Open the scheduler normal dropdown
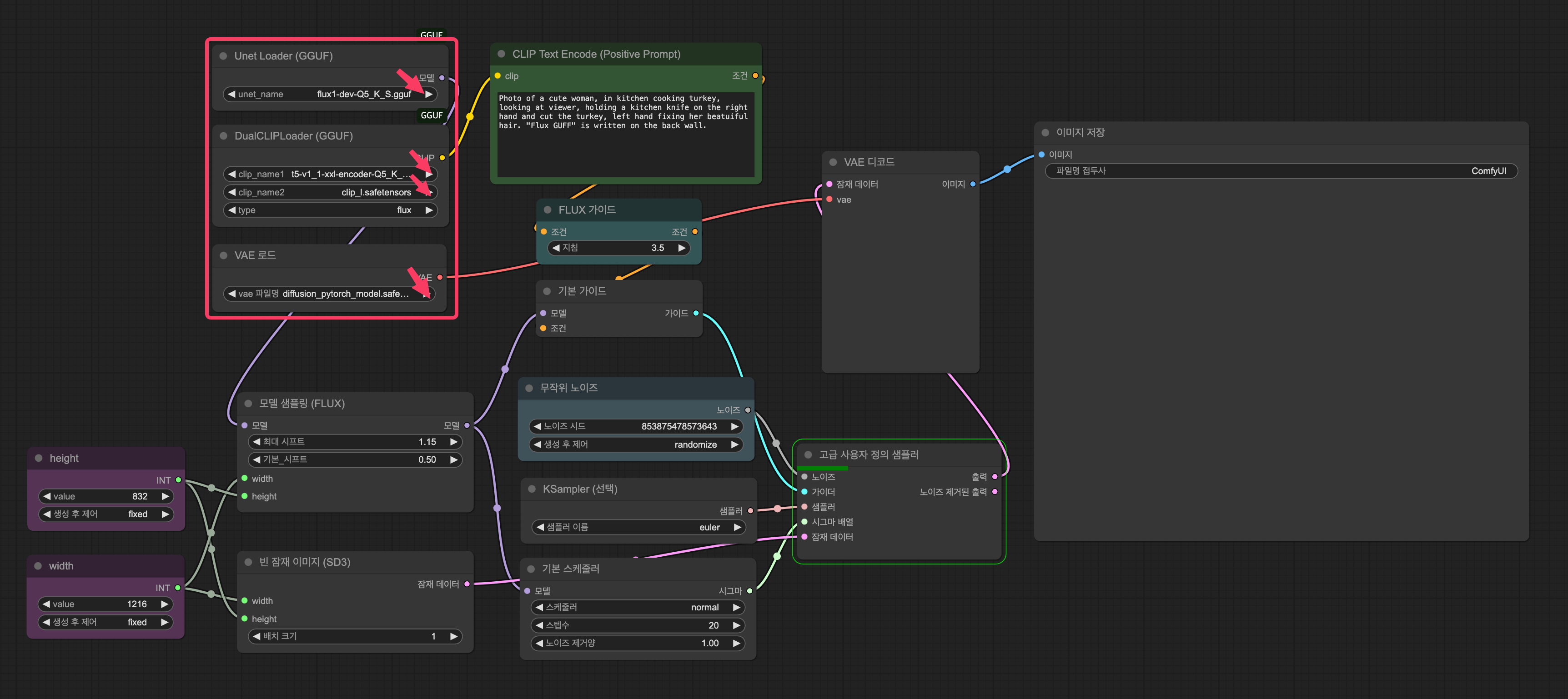The image size is (1568, 699). [638, 607]
